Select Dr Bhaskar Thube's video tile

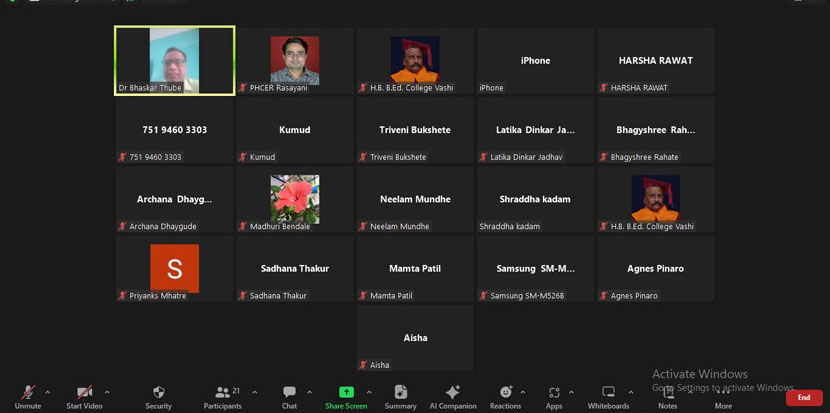[x=175, y=60]
